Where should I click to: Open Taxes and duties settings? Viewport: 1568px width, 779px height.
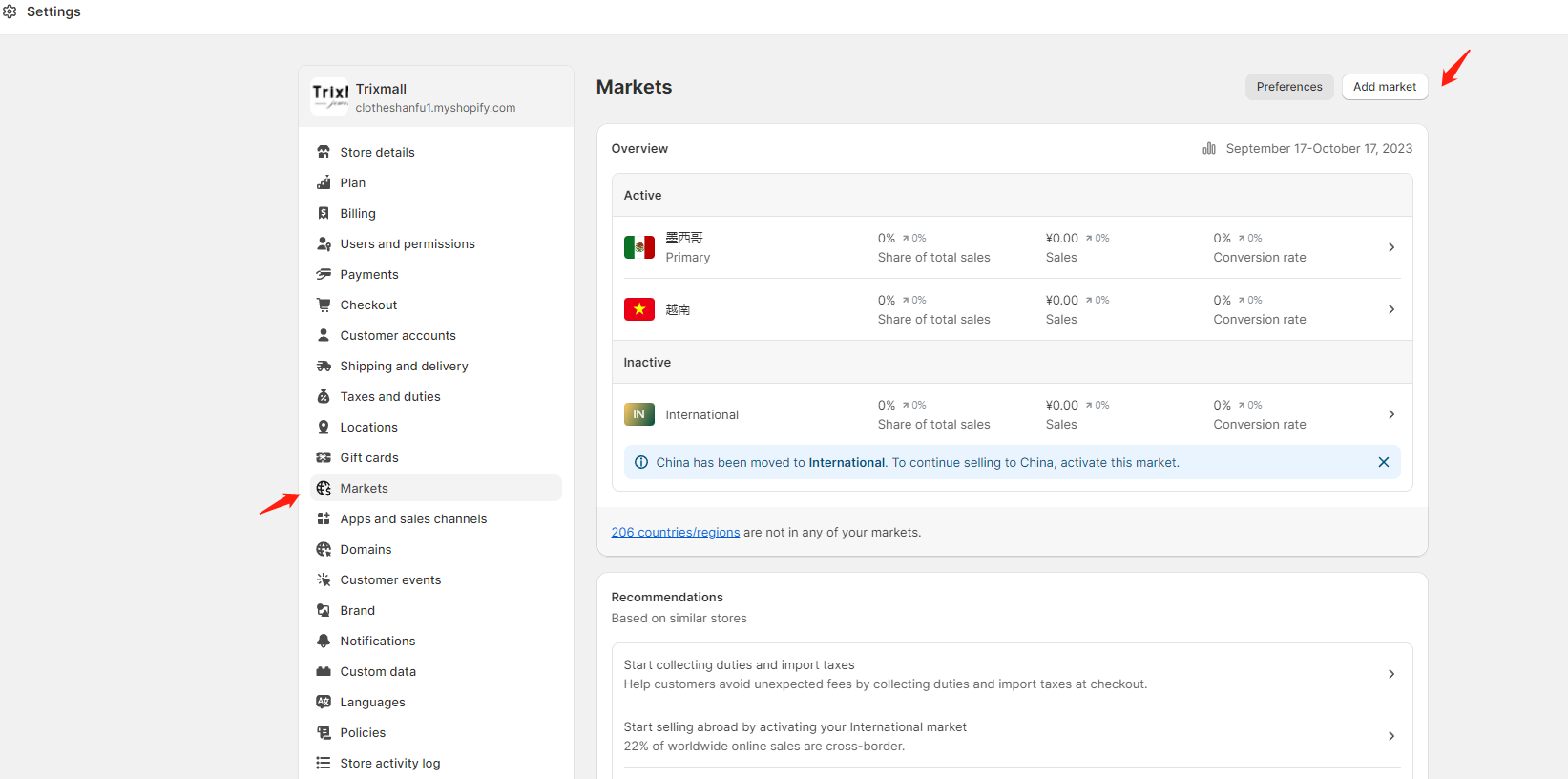(x=436, y=396)
